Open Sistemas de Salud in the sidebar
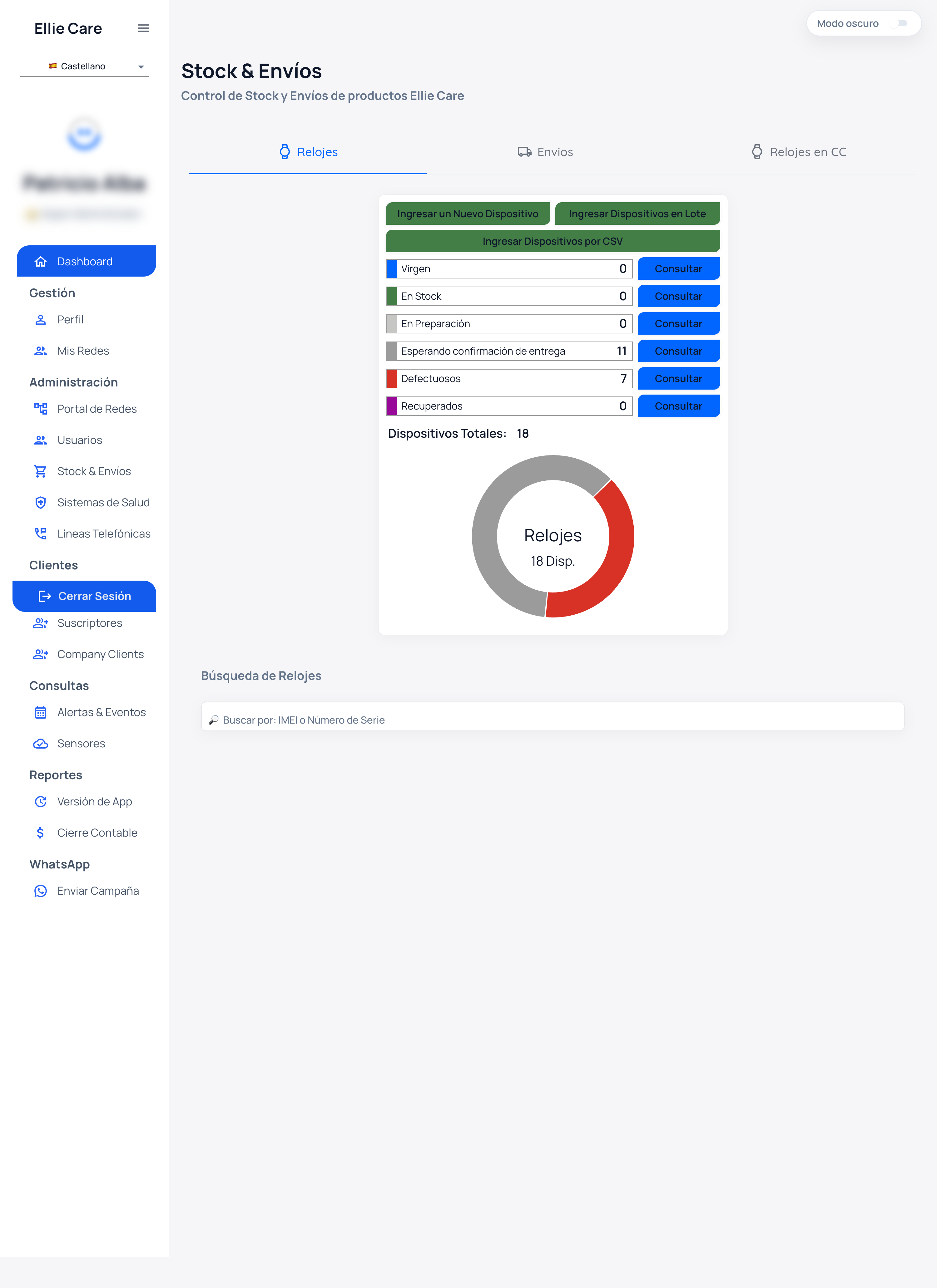Viewport: 937px width, 1288px height. 87,503
